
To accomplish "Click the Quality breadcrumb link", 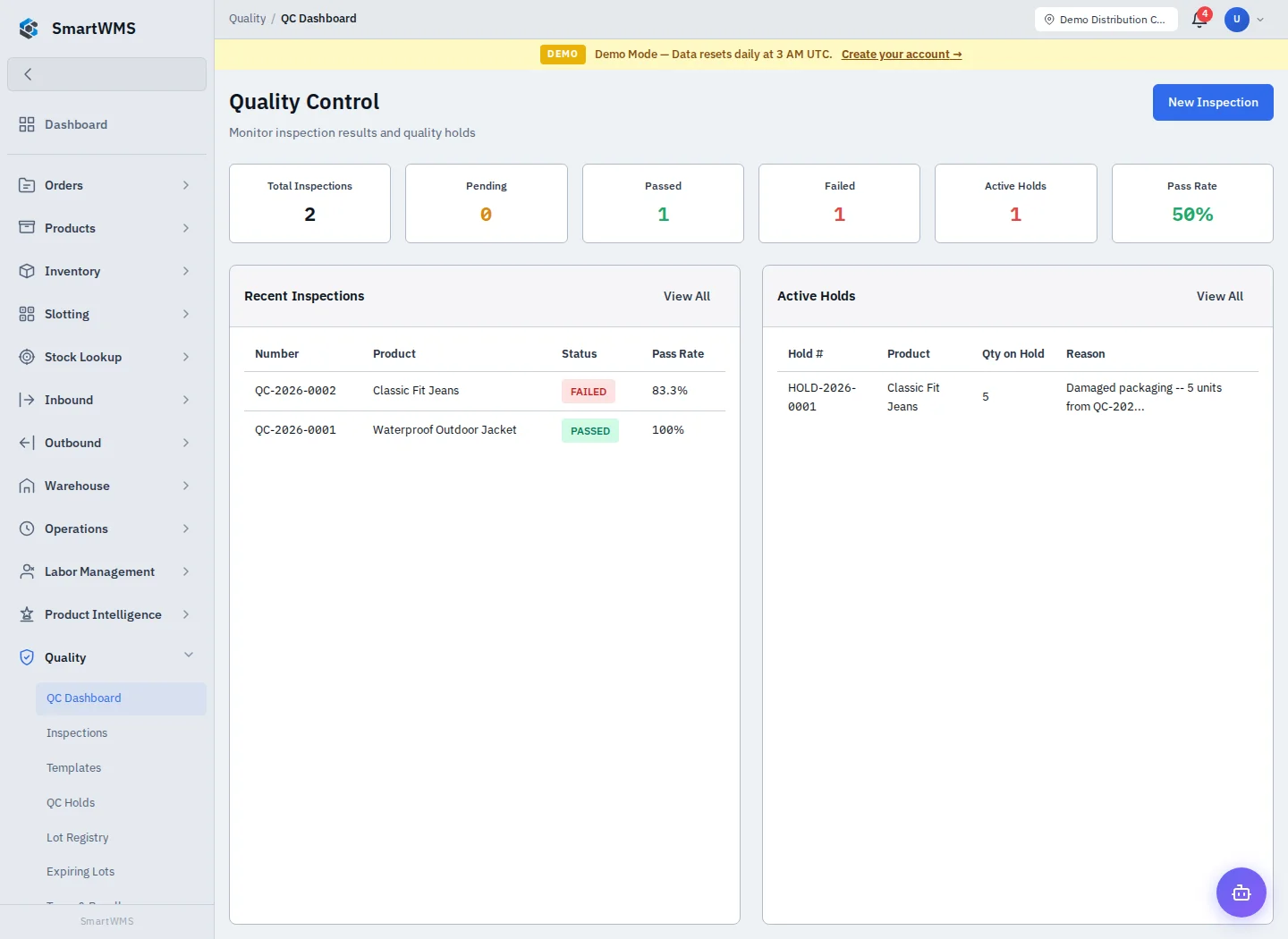I will [x=247, y=19].
